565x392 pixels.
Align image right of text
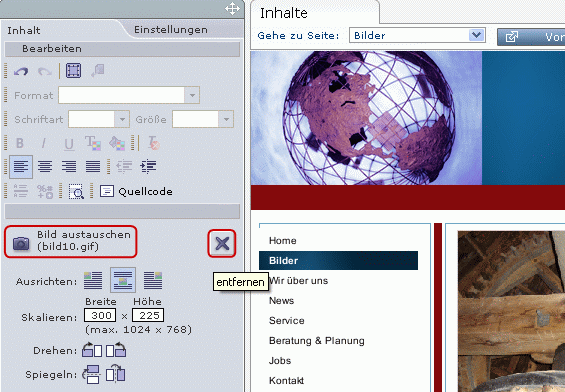pos(153,280)
